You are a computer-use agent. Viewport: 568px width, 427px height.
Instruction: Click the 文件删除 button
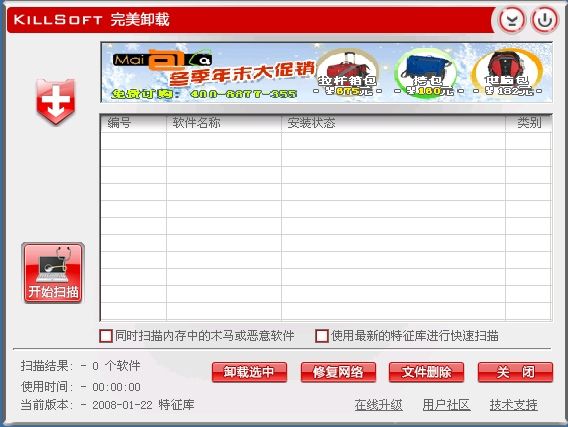coord(426,372)
